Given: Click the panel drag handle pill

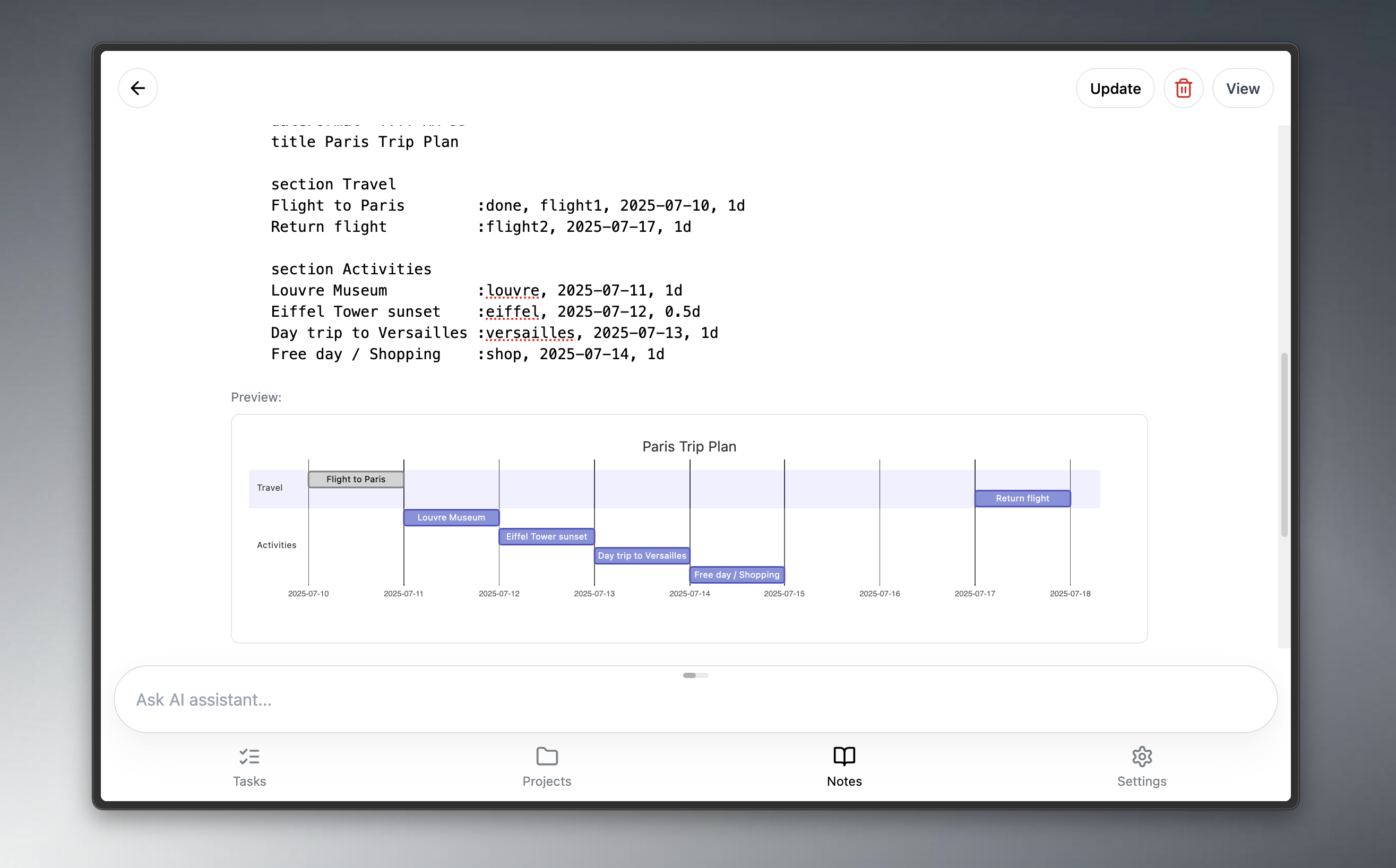Looking at the screenshot, I should click(x=695, y=675).
